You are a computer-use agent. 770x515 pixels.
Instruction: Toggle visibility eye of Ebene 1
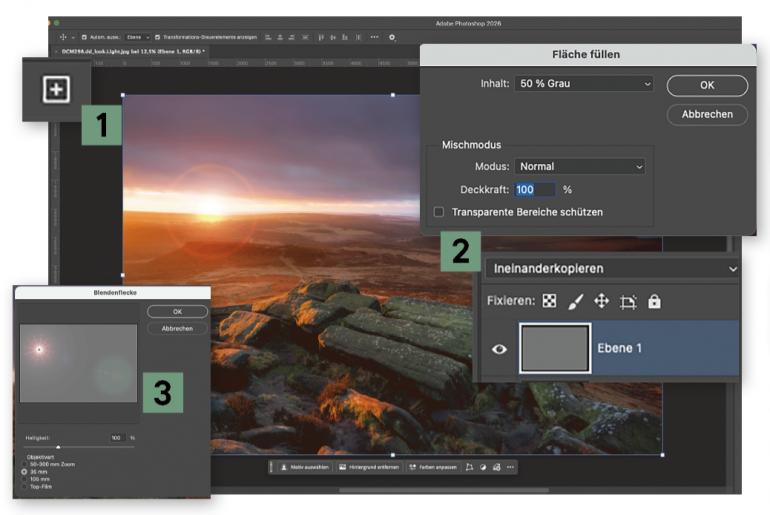pos(499,349)
